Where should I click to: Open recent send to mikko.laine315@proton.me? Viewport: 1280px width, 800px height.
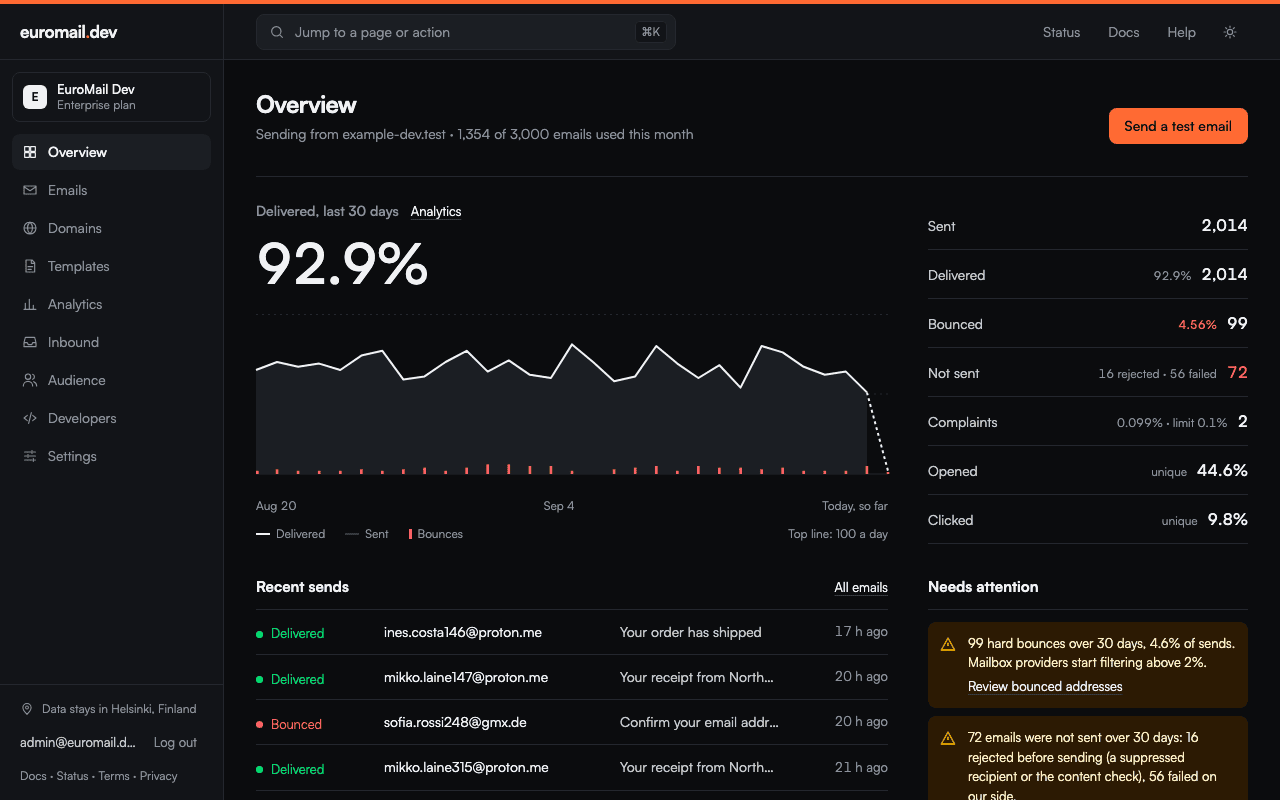point(572,768)
